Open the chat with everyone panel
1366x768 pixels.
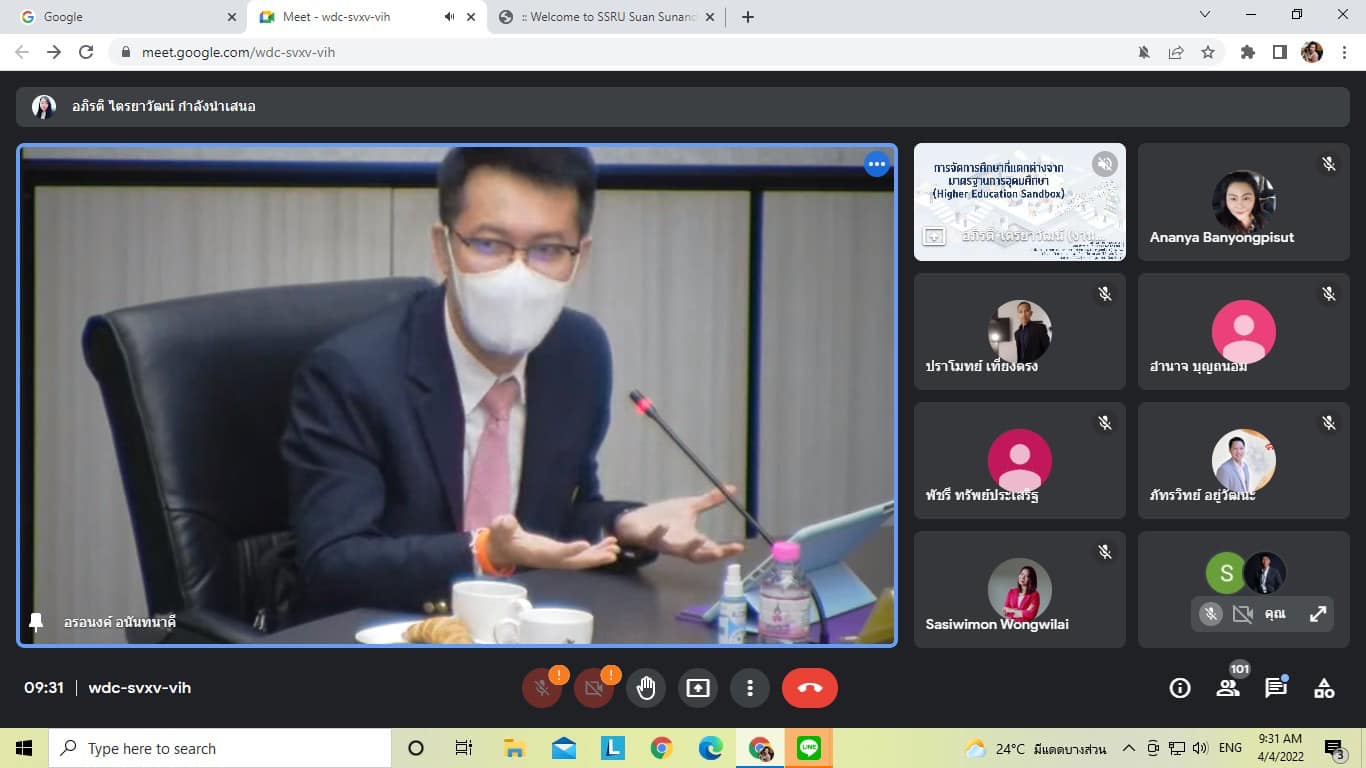pos(1276,688)
